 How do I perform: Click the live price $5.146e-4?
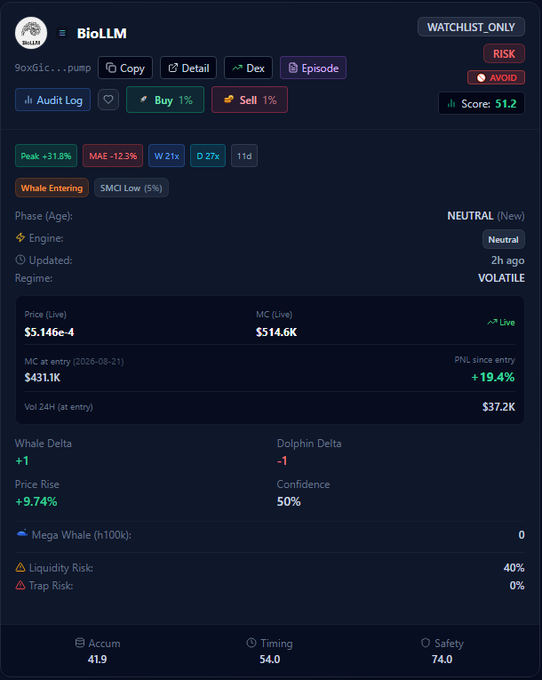(49, 332)
